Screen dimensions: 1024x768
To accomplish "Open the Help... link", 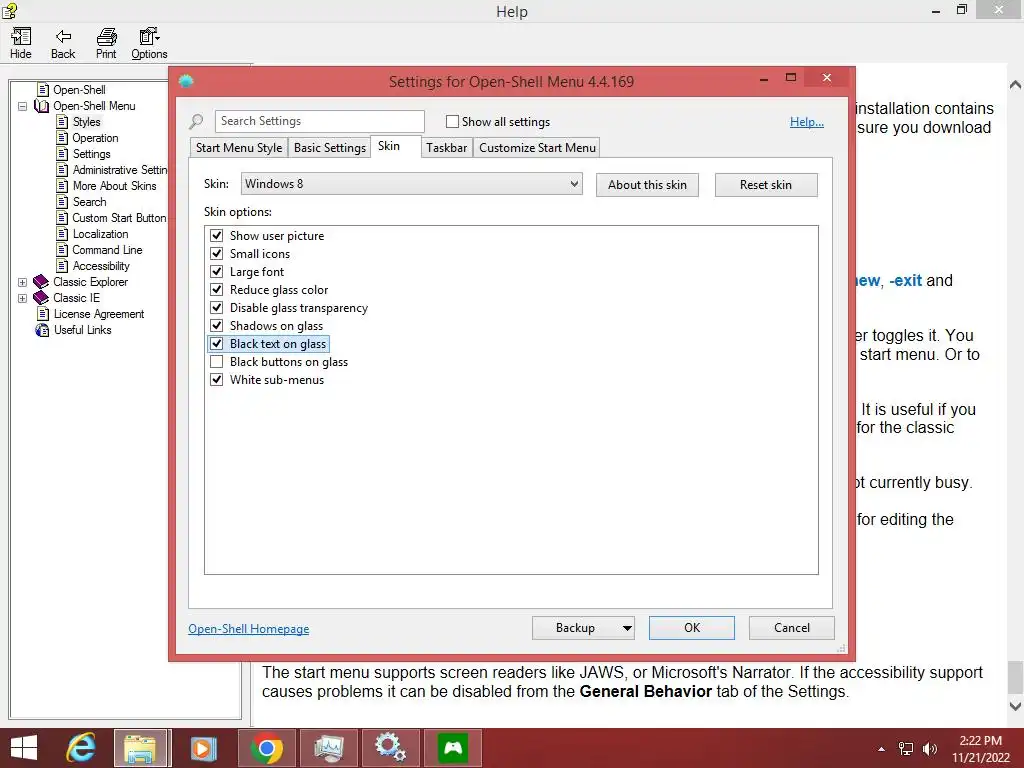I will tap(807, 121).
